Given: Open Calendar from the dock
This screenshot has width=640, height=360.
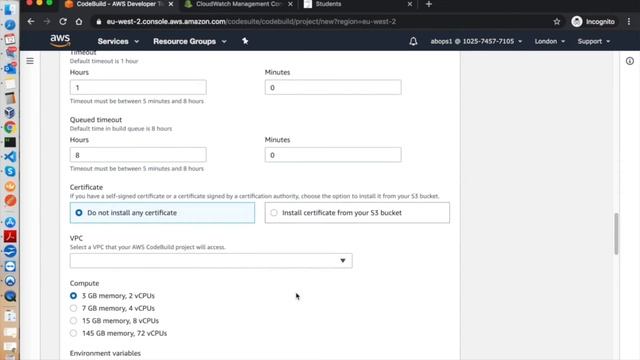Looking at the screenshot, I should tap(10, 40).
